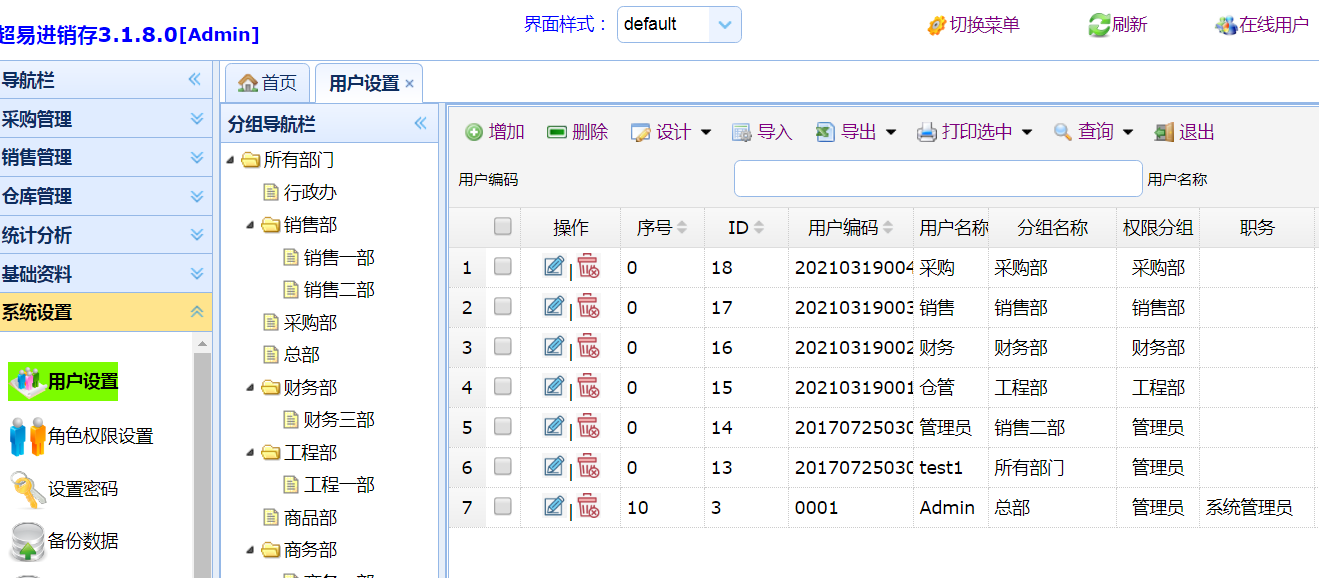Click the 用户编码 search input field
1319x578 pixels.
coord(937,179)
